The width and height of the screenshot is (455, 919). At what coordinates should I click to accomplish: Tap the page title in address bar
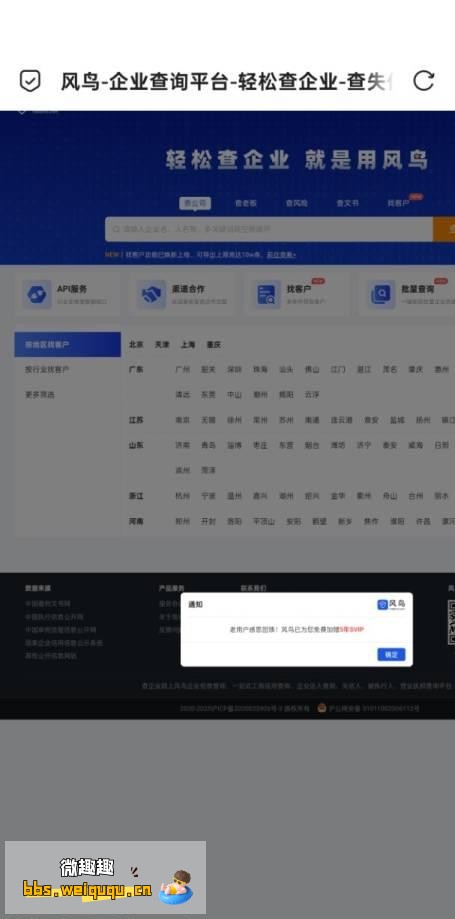coord(226,81)
